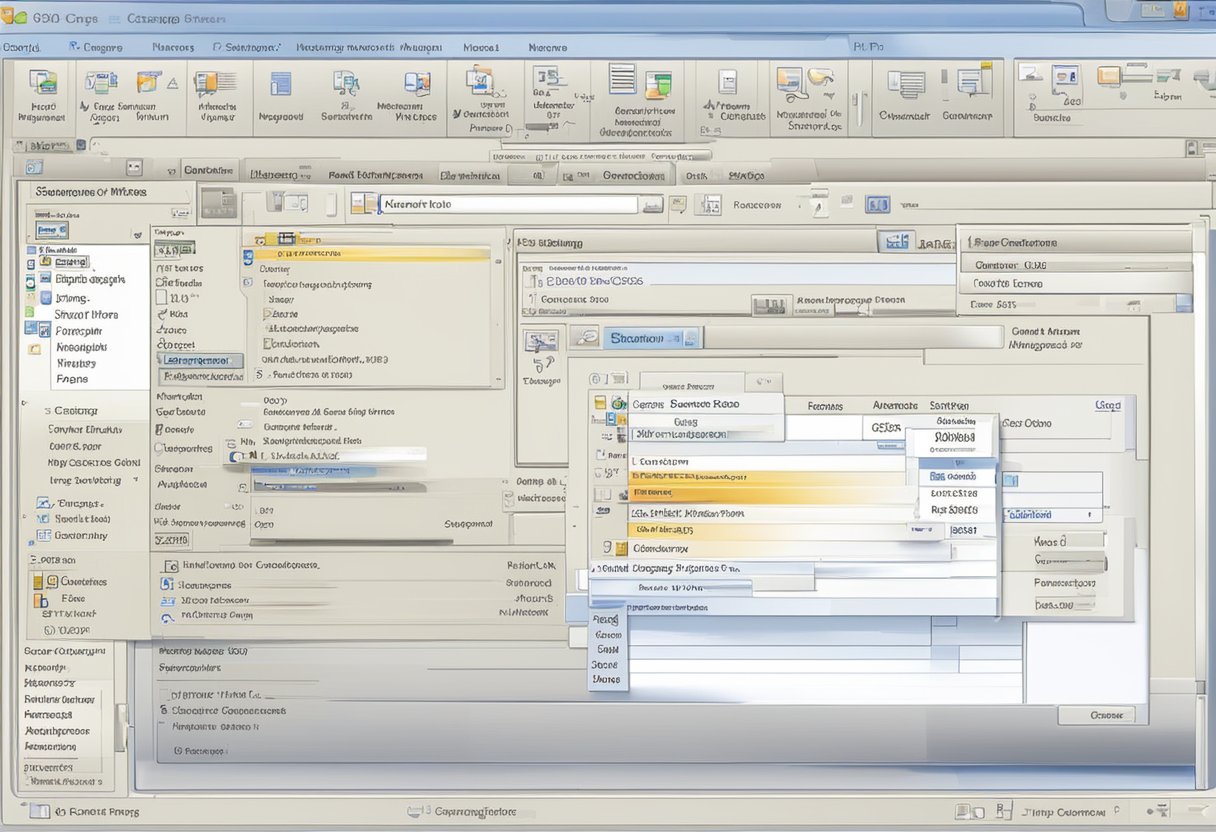The width and height of the screenshot is (1216, 832).
Task: Click the blue underlined link in dialog top-right
Action: coord(1107,405)
